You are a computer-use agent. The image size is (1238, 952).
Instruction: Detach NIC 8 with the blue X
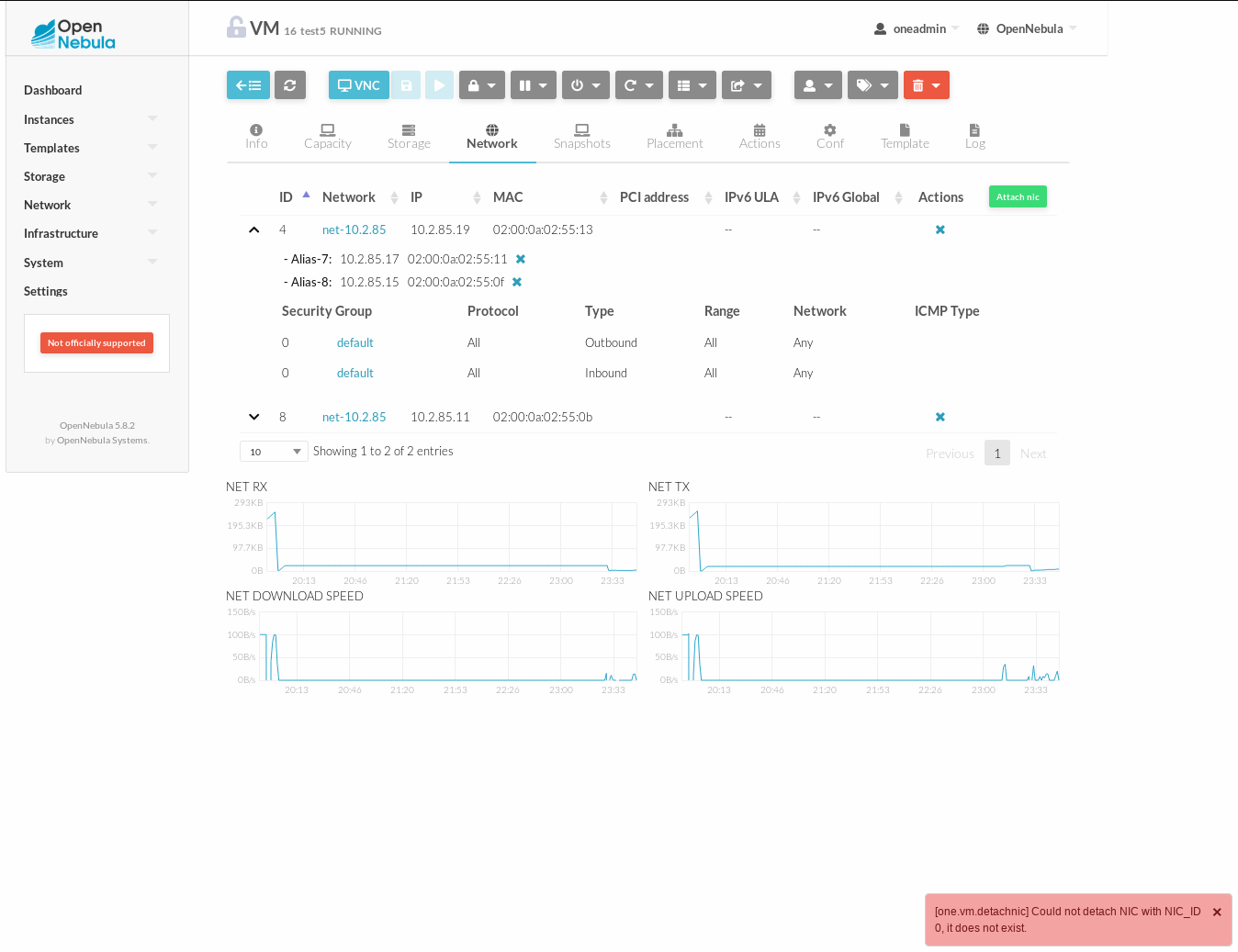pyautogui.click(x=940, y=417)
